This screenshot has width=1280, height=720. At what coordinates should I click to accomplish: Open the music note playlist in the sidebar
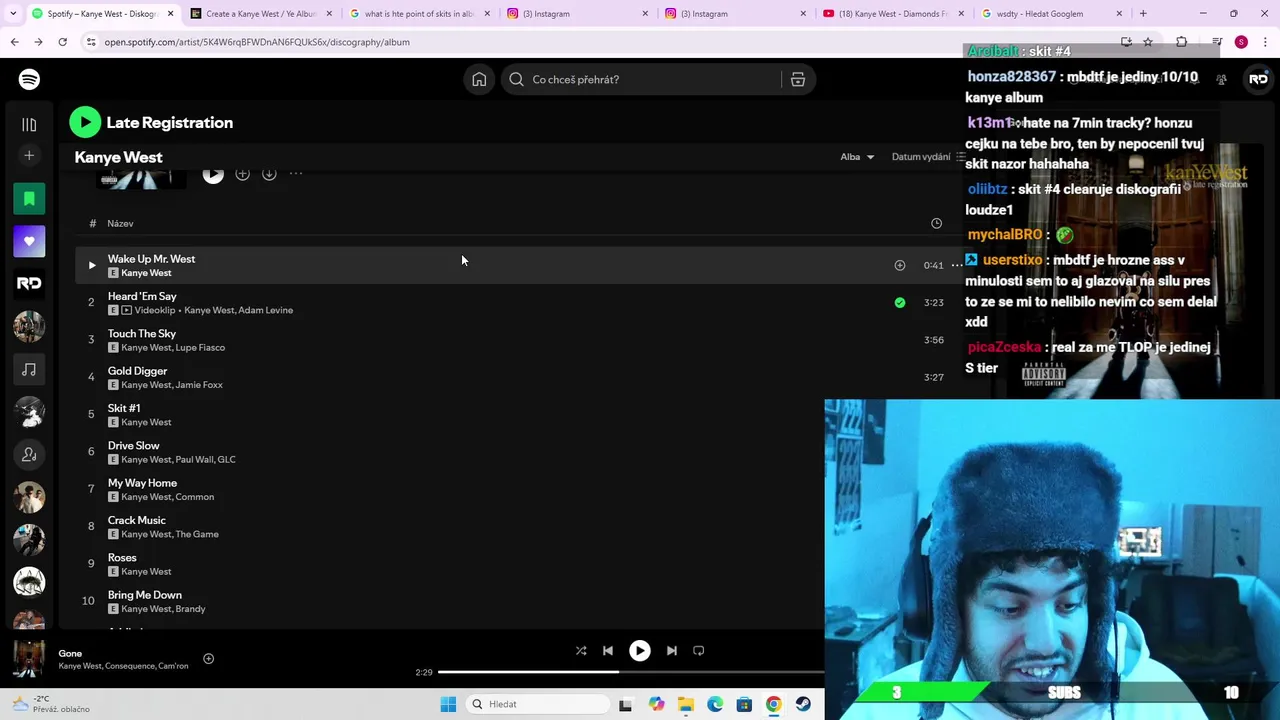pyautogui.click(x=29, y=369)
